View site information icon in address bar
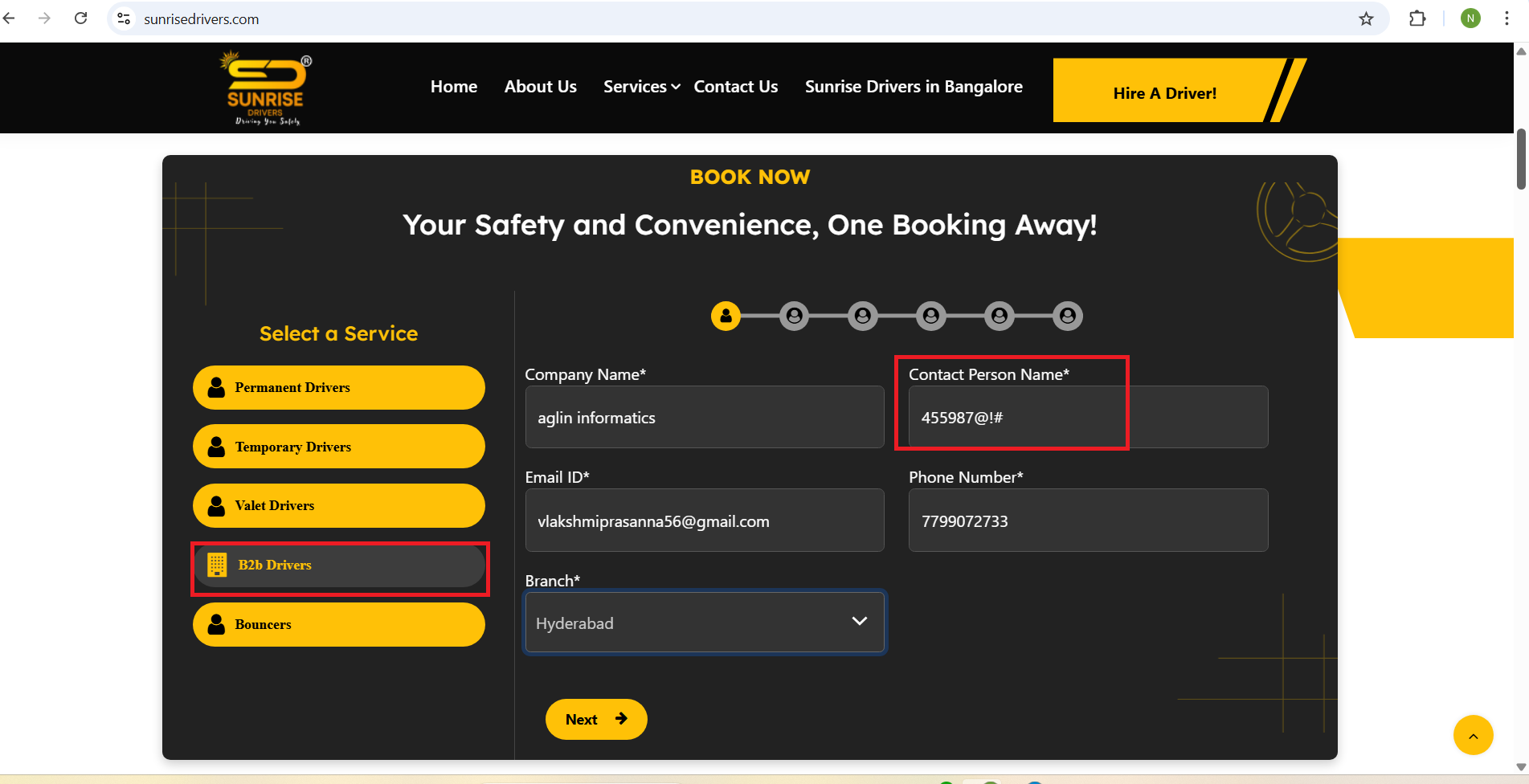This screenshot has height=784, width=1529. point(124,18)
